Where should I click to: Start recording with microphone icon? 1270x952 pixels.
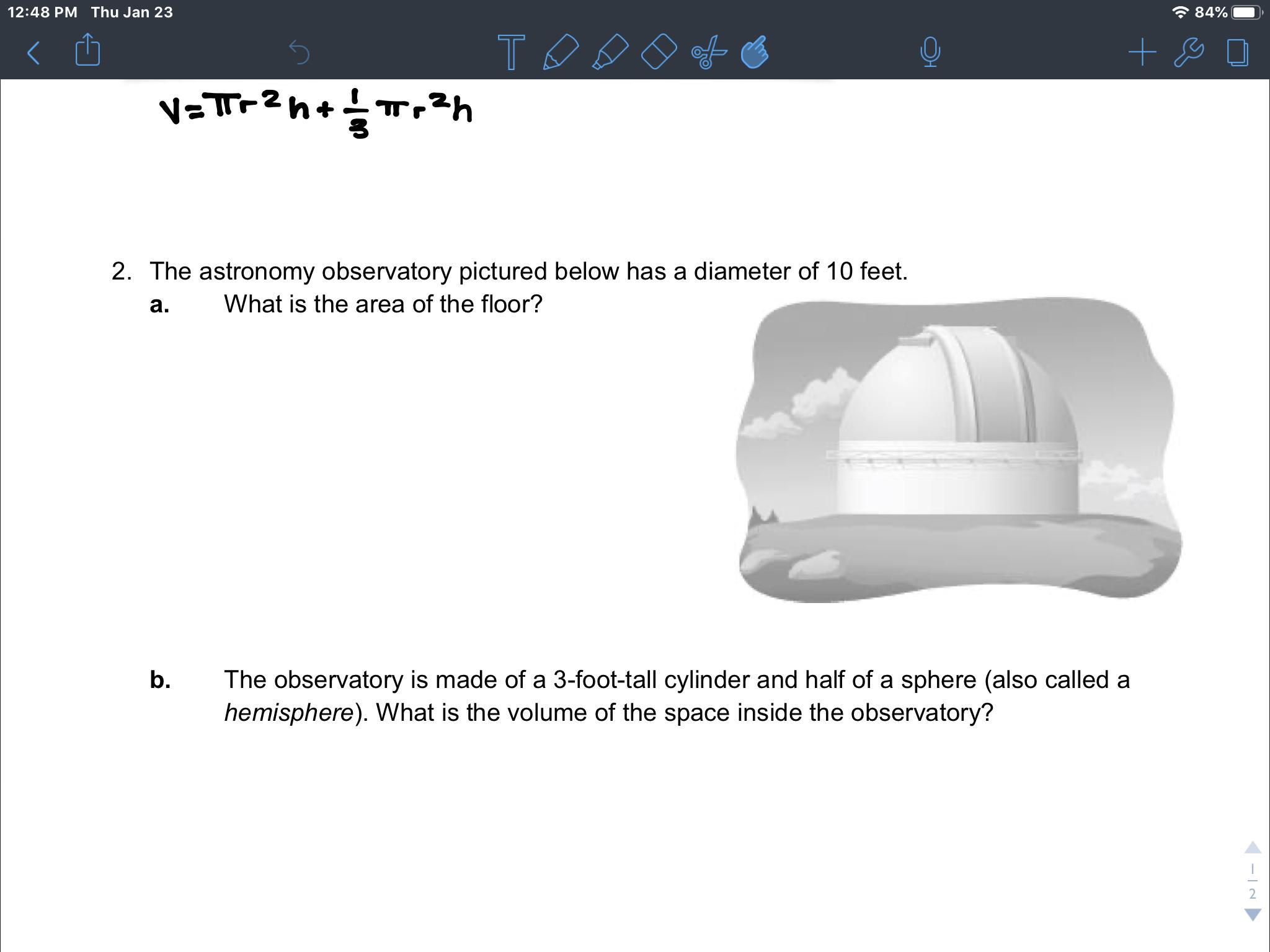pos(930,52)
